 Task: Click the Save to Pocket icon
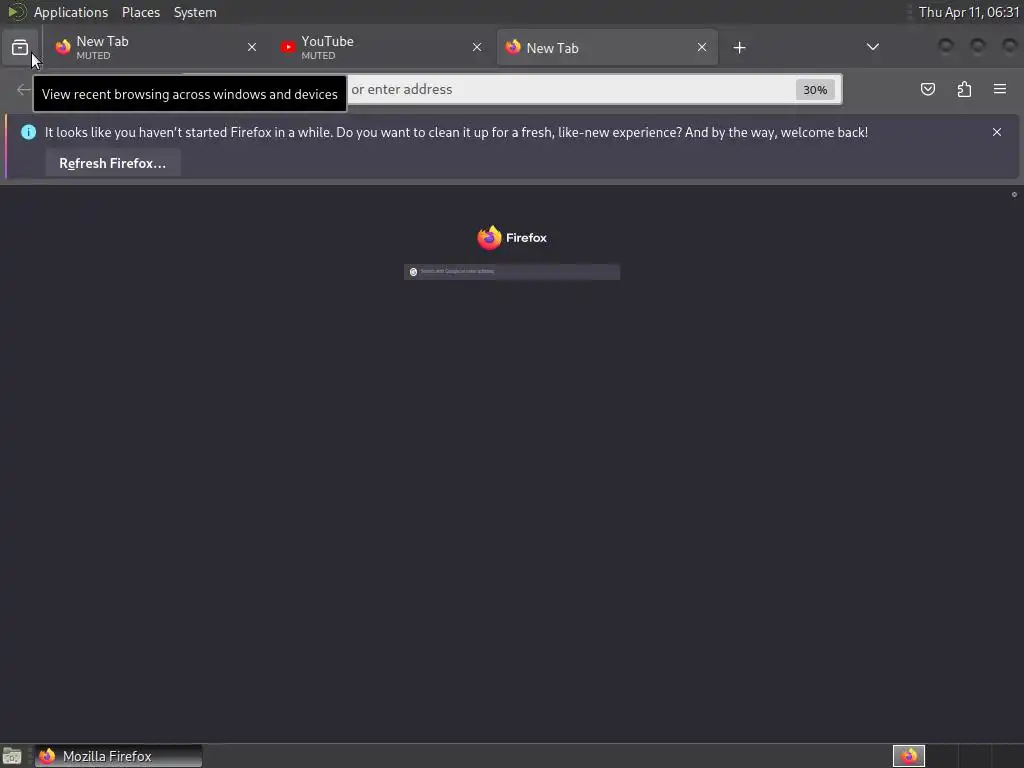click(927, 89)
